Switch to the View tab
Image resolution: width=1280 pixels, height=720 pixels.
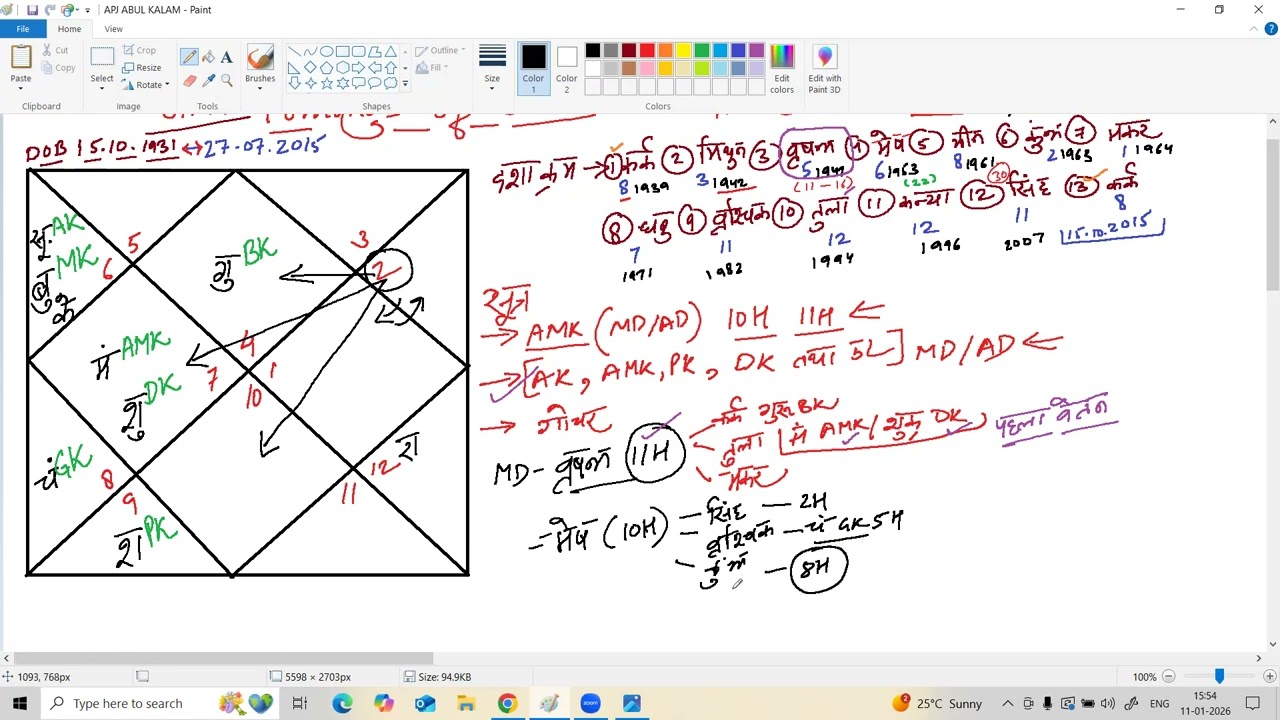(x=113, y=29)
